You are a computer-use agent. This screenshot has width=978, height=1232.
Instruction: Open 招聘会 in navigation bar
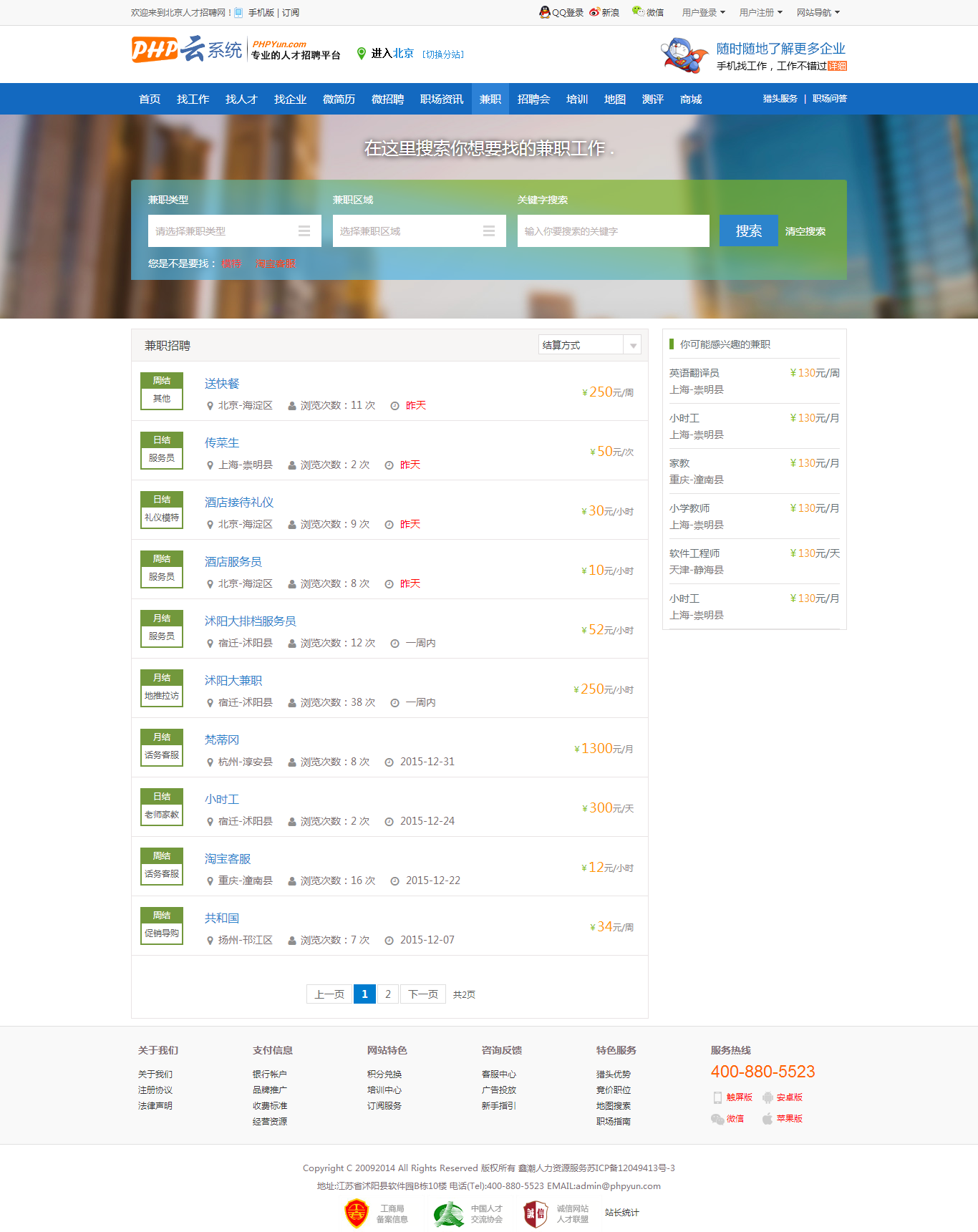click(533, 100)
